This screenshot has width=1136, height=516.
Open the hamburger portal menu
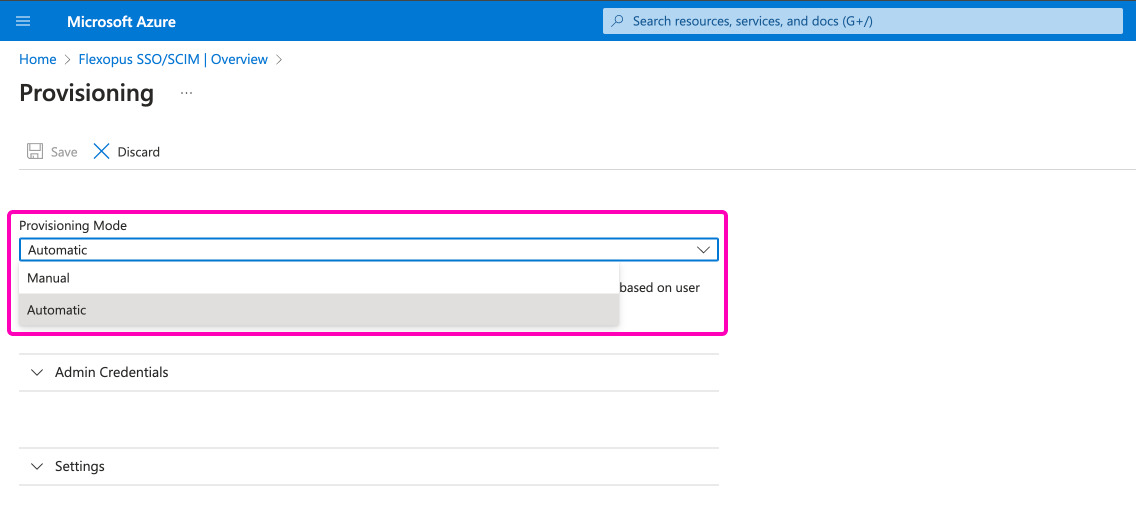pos(24,21)
